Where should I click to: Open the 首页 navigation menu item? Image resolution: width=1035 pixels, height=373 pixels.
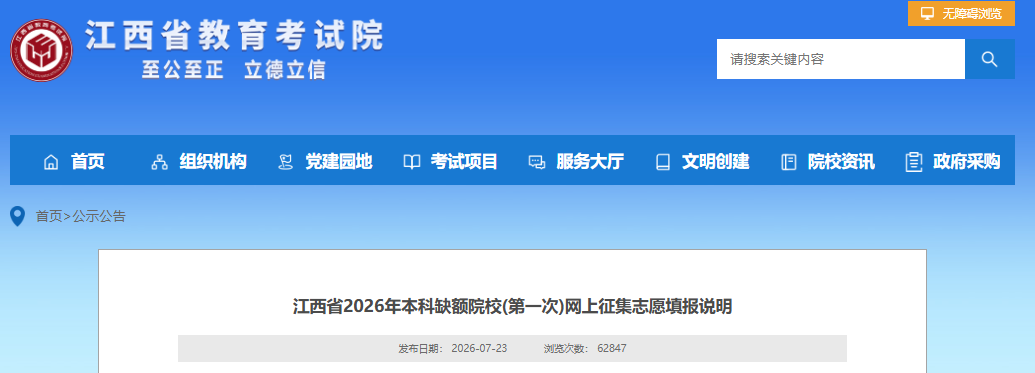[88, 161]
